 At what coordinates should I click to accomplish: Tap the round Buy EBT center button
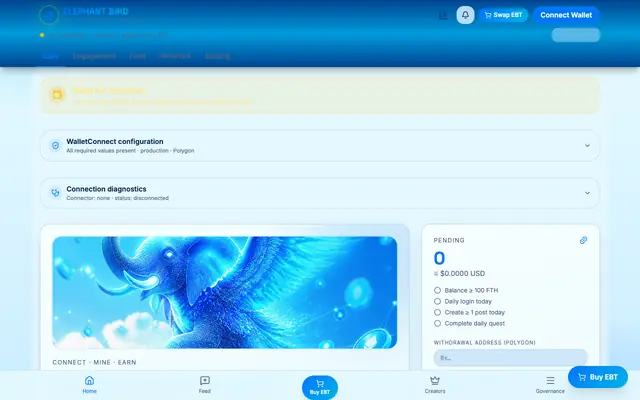click(320, 387)
